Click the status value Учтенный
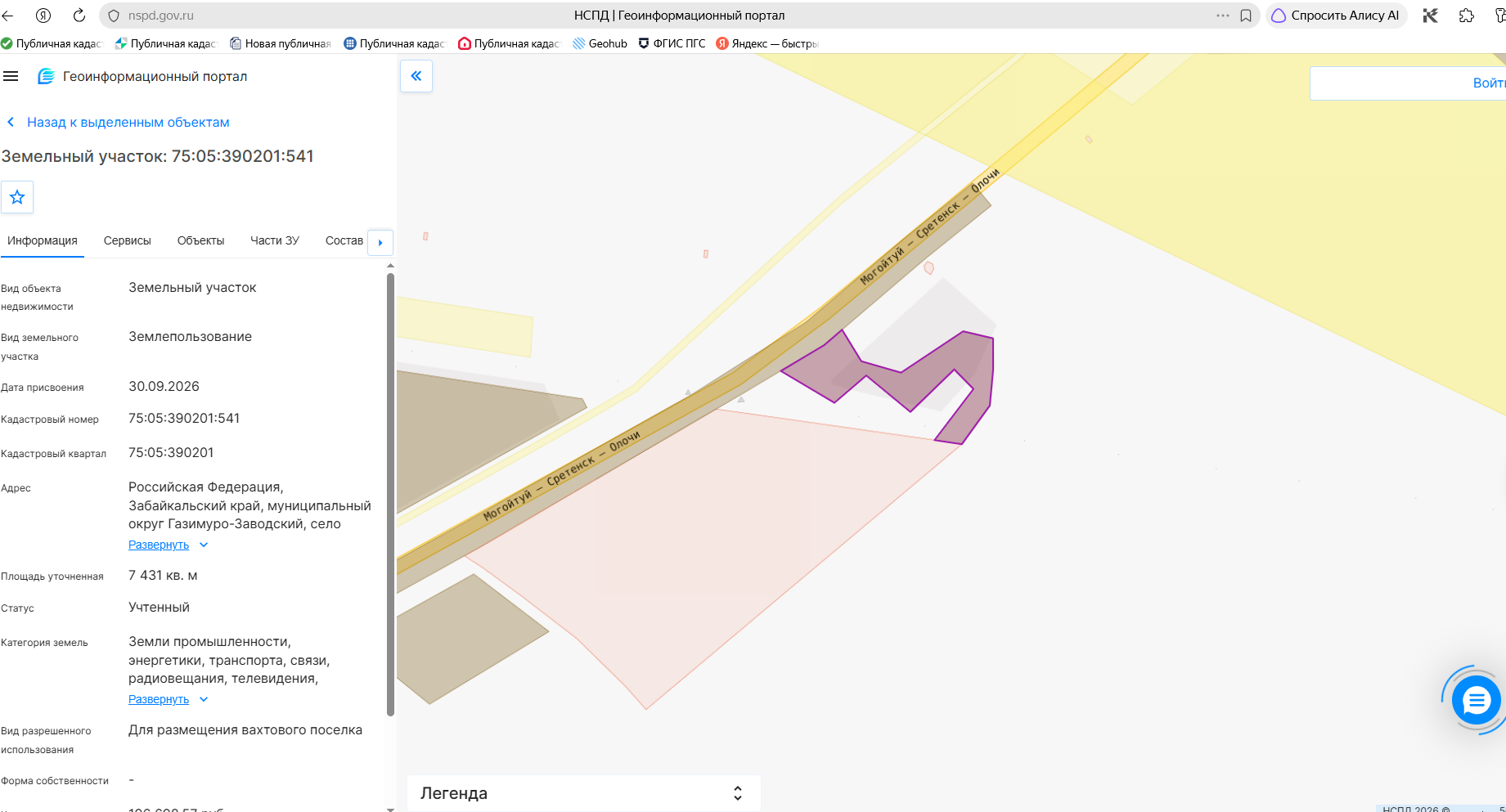 pyautogui.click(x=159, y=608)
